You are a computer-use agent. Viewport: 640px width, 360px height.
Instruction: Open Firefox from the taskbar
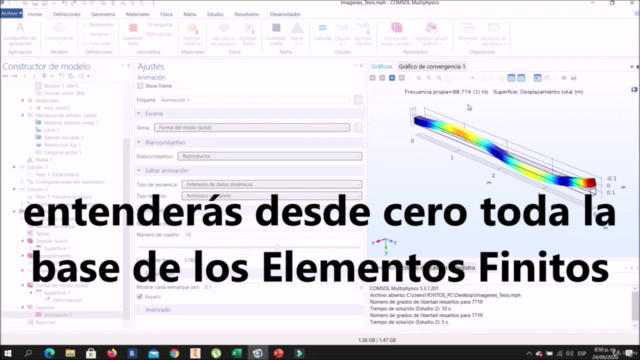tap(111, 353)
